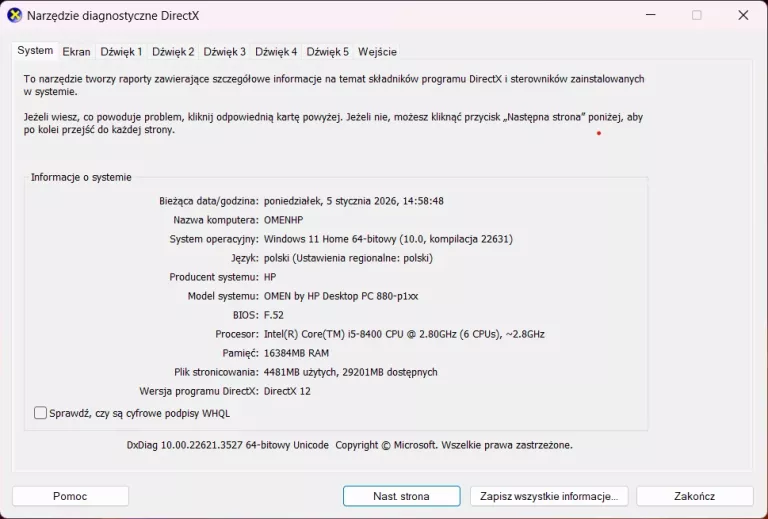
Task: Click Zapisz wszystkie informacje button
Action: pos(548,496)
